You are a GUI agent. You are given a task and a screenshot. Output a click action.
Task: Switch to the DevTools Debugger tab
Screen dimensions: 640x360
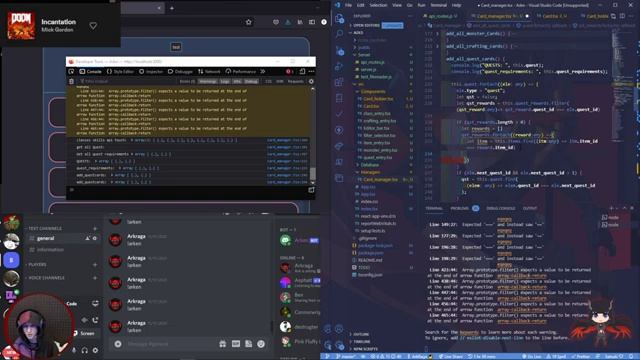(180, 71)
